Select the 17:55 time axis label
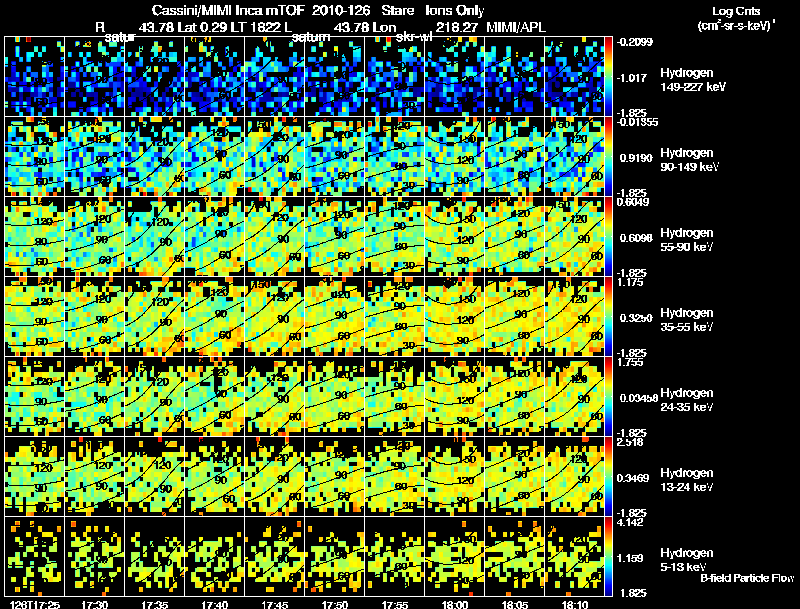 coord(395,604)
